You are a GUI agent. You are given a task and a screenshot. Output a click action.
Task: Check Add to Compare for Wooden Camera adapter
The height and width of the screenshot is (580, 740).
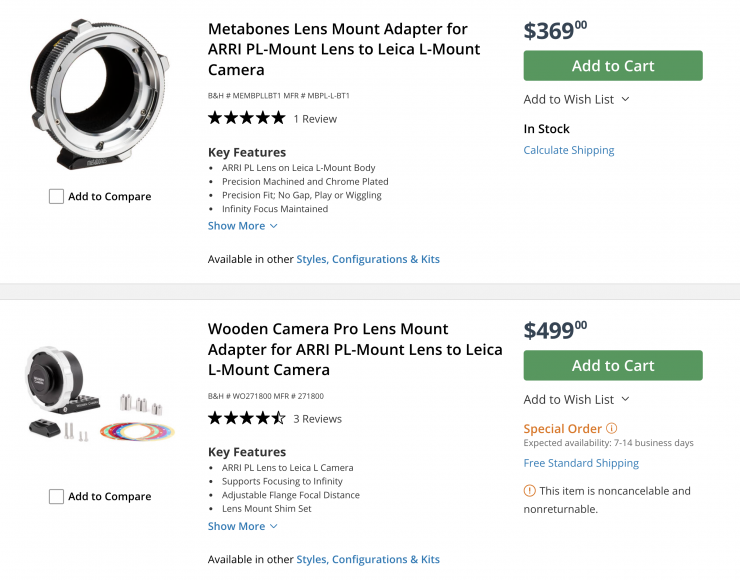click(x=57, y=497)
